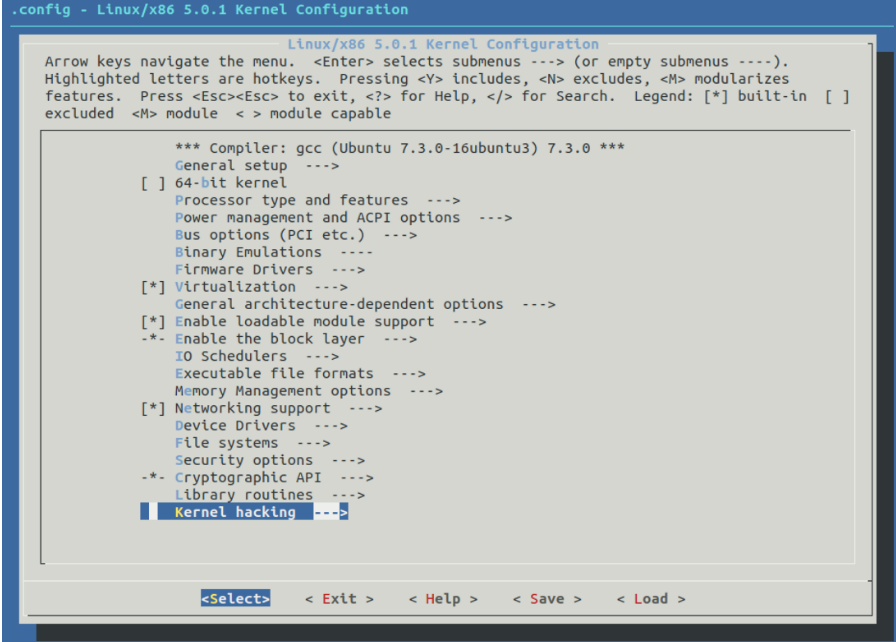
Task: Open the General setup submenu
Action: 257,166
